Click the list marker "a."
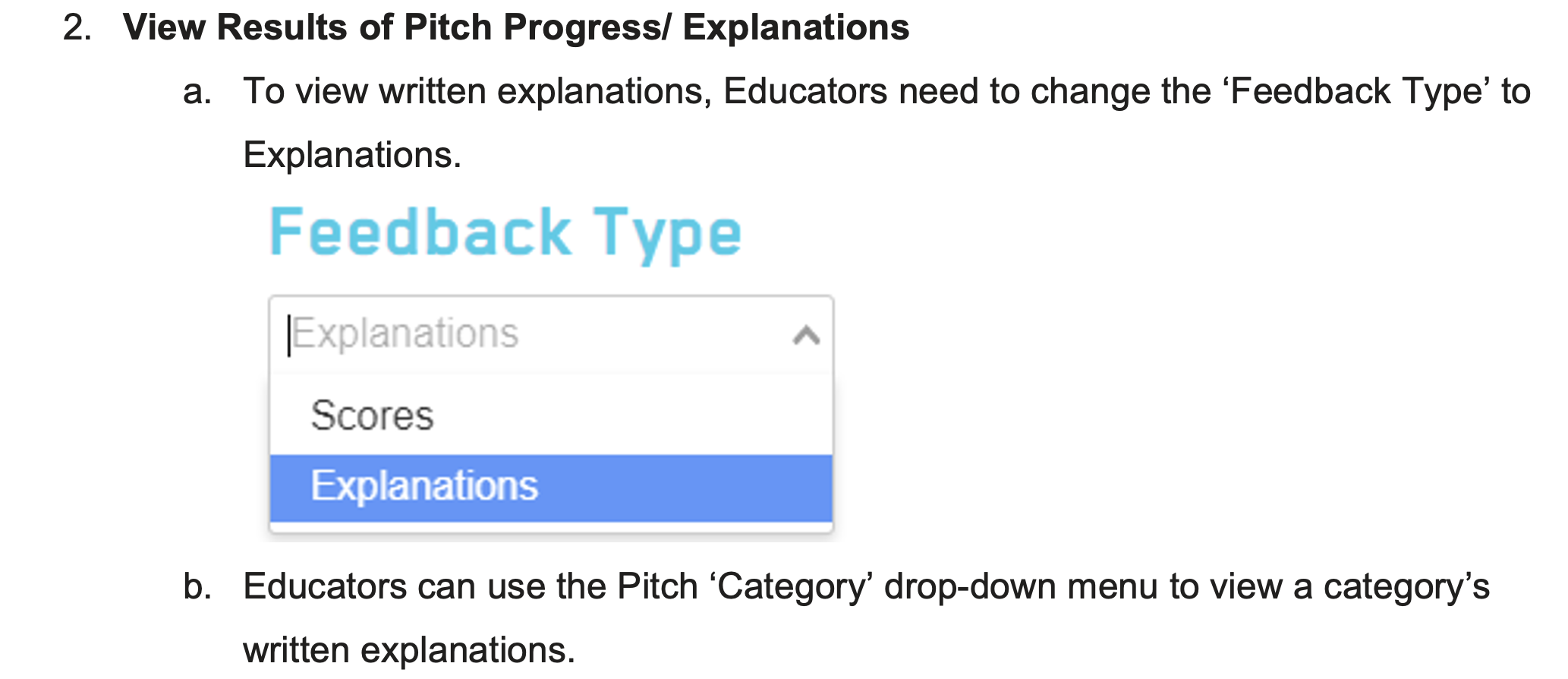This screenshot has height=679, width=1568. pos(197,92)
